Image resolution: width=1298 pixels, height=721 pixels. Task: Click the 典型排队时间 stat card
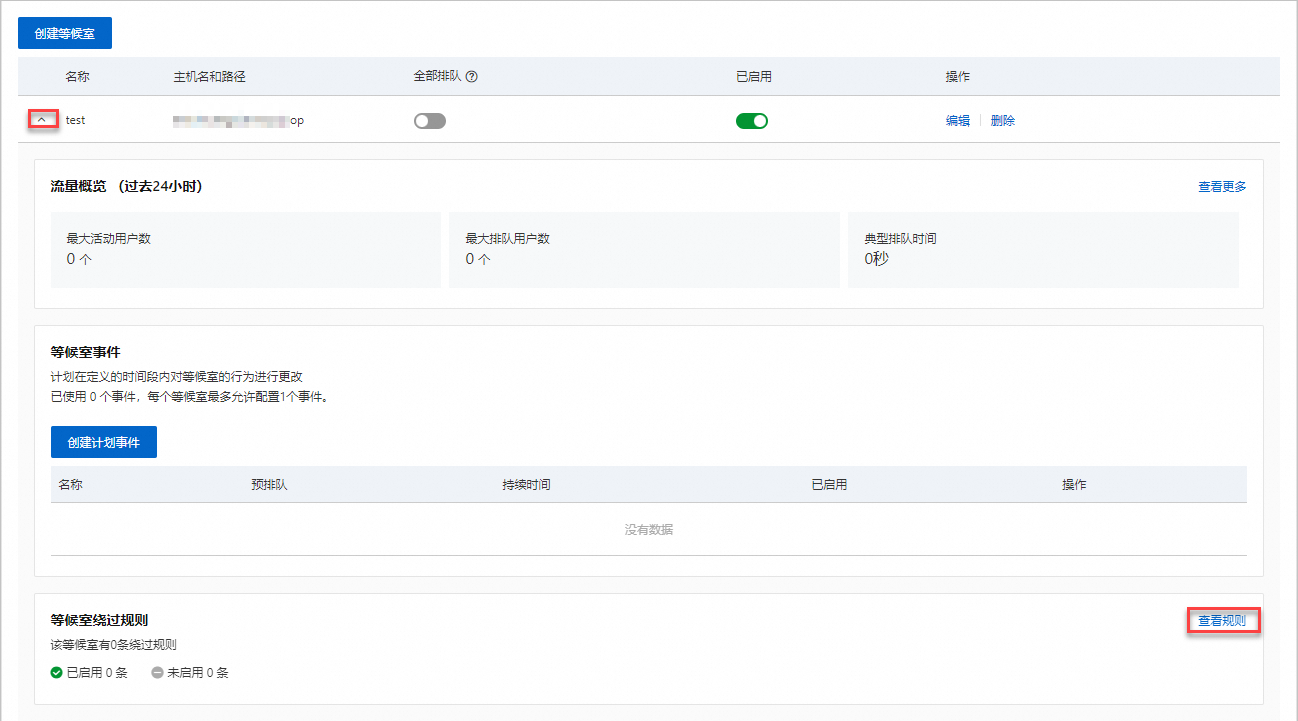(1043, 250)
